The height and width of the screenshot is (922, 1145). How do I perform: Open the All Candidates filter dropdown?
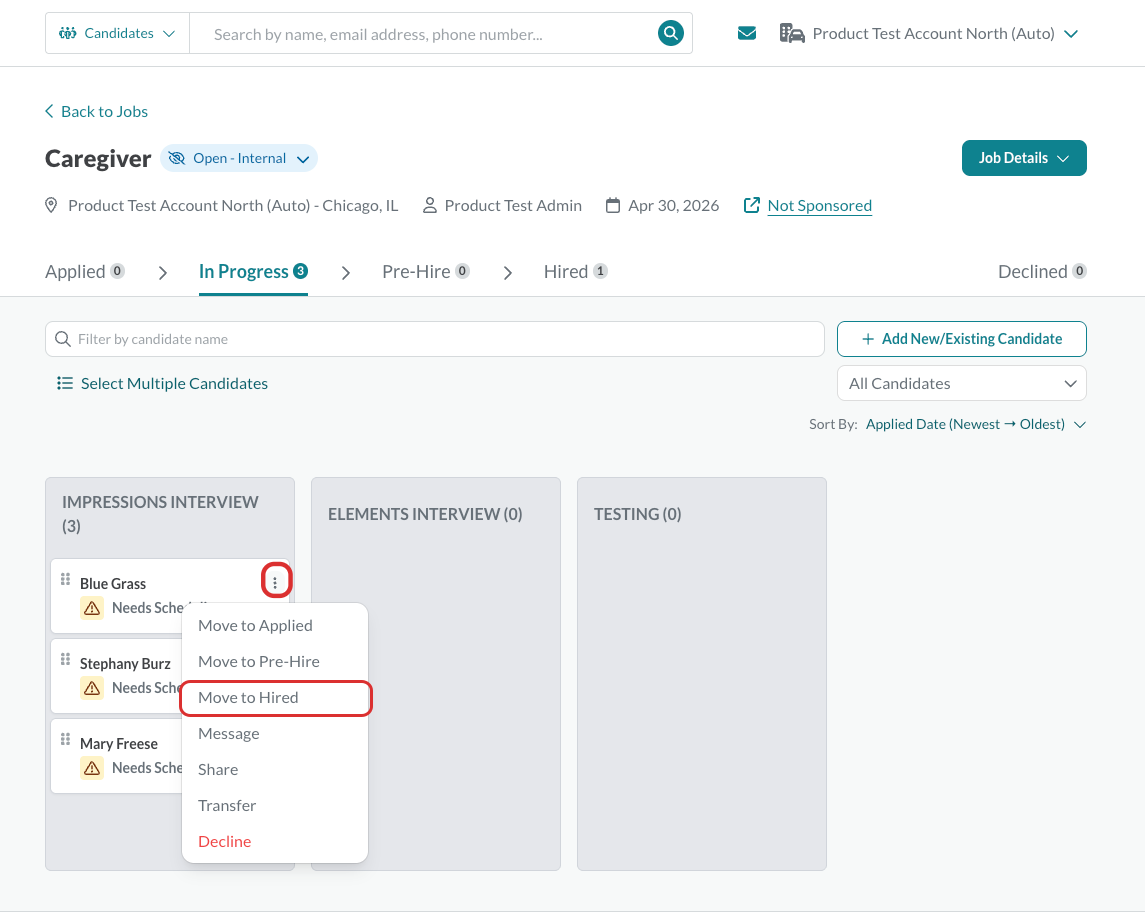[962, 383]
